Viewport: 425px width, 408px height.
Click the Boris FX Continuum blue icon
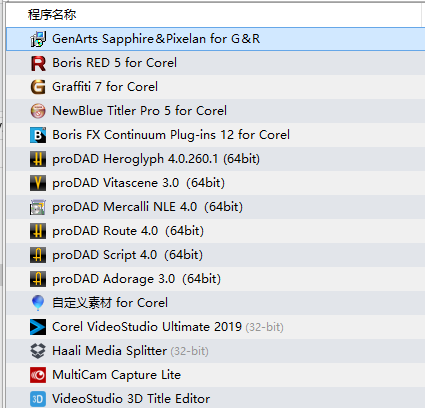pyautogui.click(x=38, y=135)
